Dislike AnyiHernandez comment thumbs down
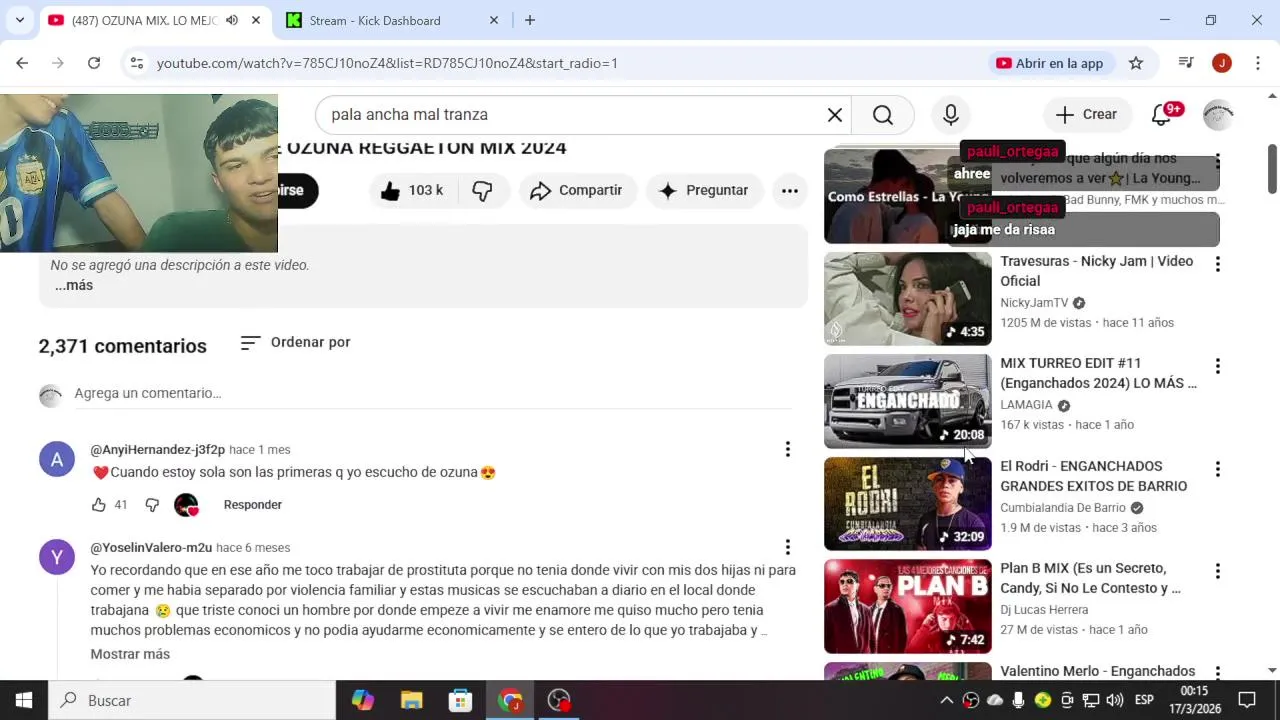The height and width of the screenshot is (720, 1280). 152,505
